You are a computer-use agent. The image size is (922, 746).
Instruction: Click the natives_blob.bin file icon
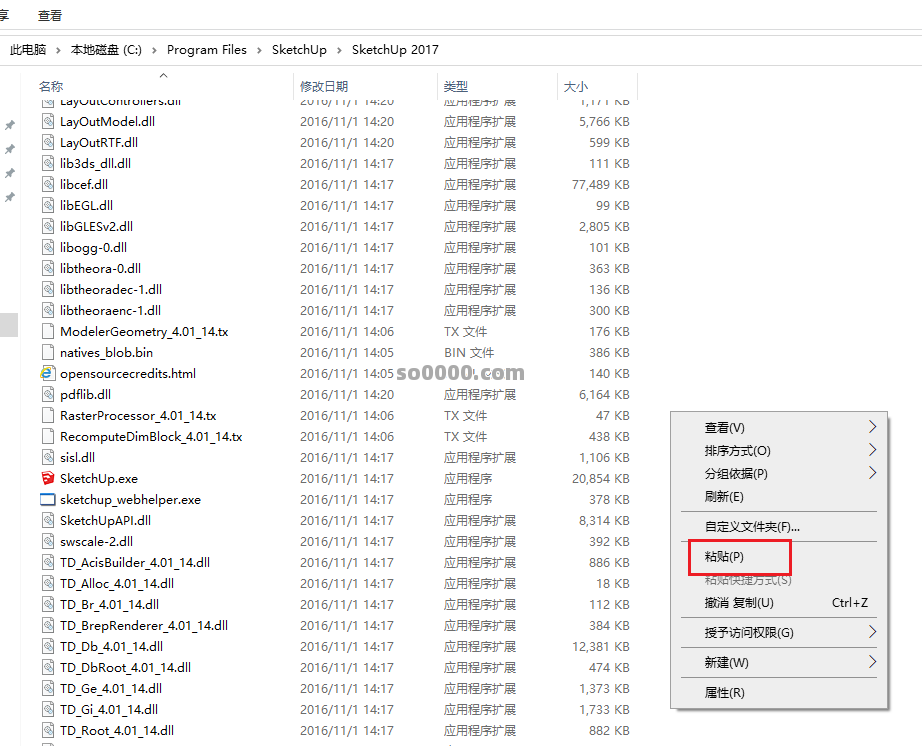(48, 353)
